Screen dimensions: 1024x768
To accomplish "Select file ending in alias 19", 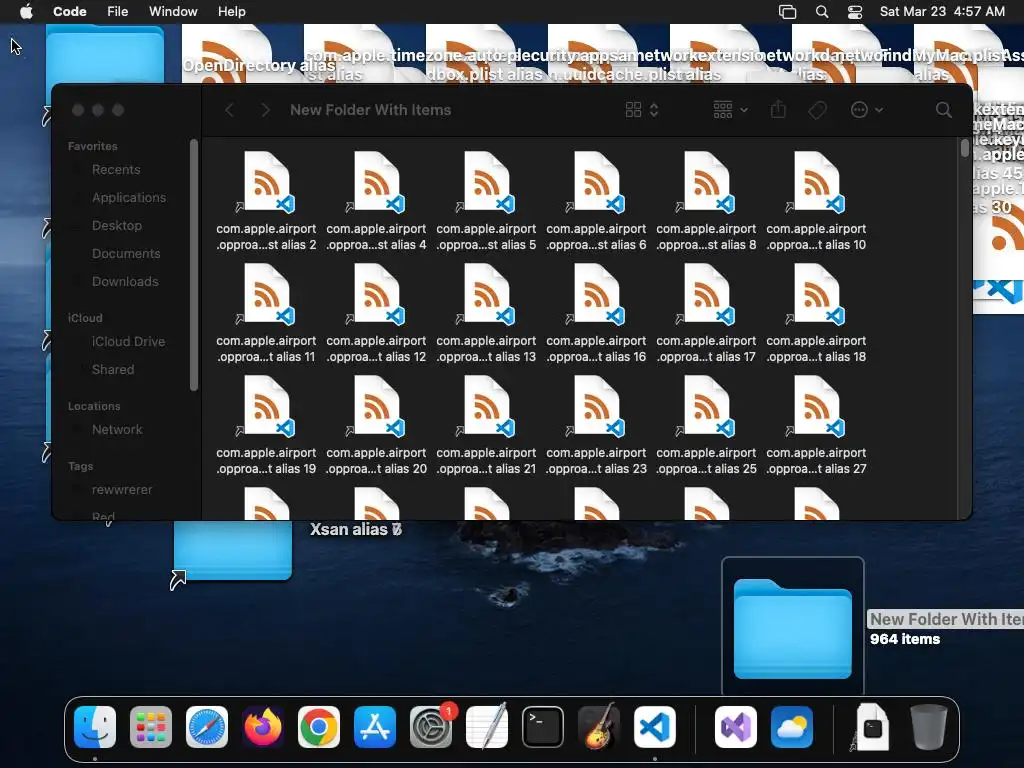I will pos(266,426).
